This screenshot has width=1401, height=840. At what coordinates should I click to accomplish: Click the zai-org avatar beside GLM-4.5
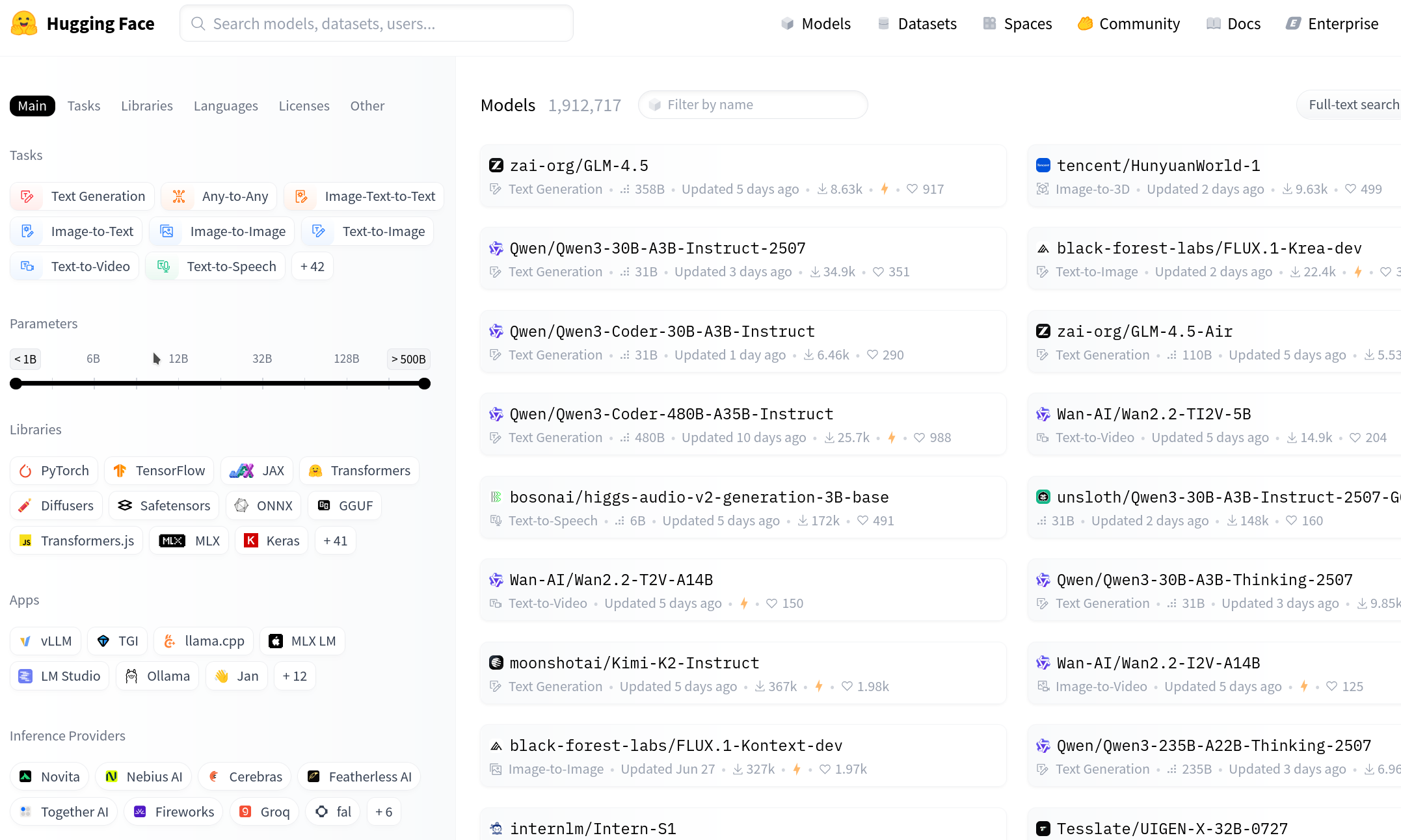(496, 165)
